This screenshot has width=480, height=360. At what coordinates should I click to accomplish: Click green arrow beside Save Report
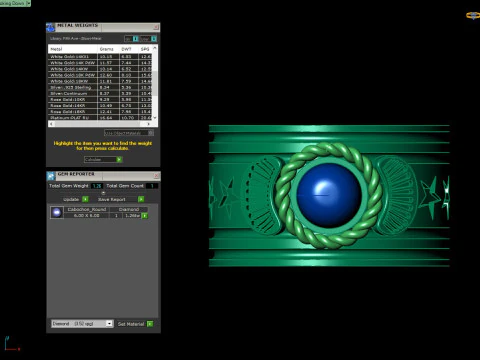tap(141, 199)
